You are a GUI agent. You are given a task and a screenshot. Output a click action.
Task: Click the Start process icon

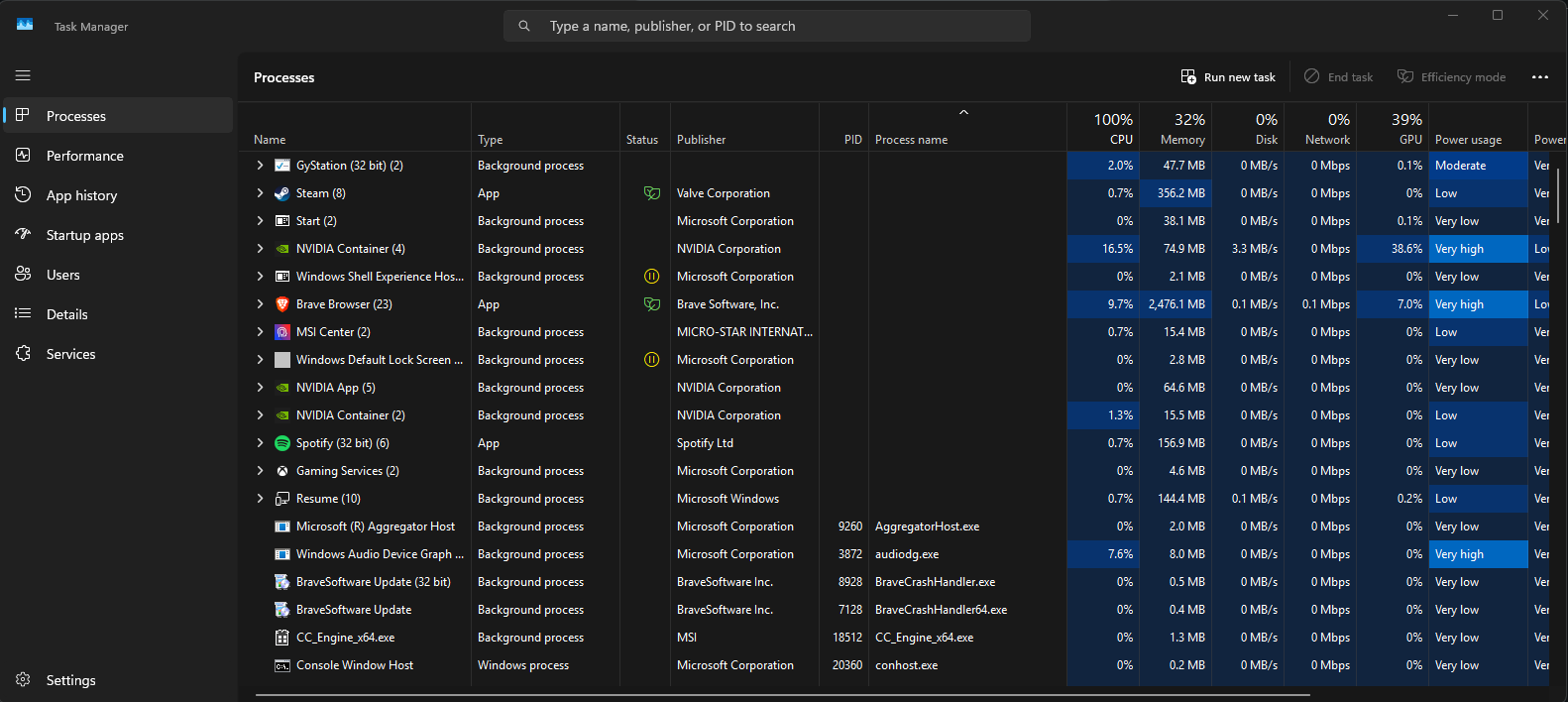pos(282,221)
